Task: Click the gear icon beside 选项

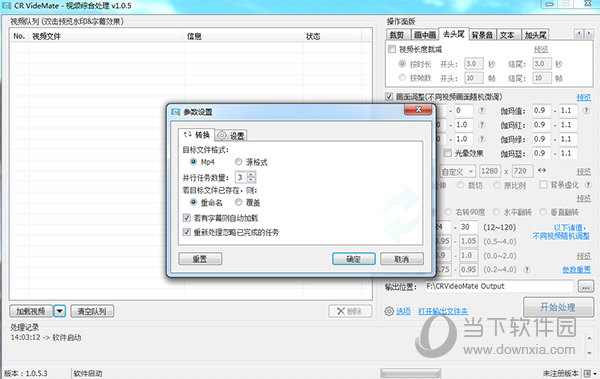Action: (x=389, y=311)
